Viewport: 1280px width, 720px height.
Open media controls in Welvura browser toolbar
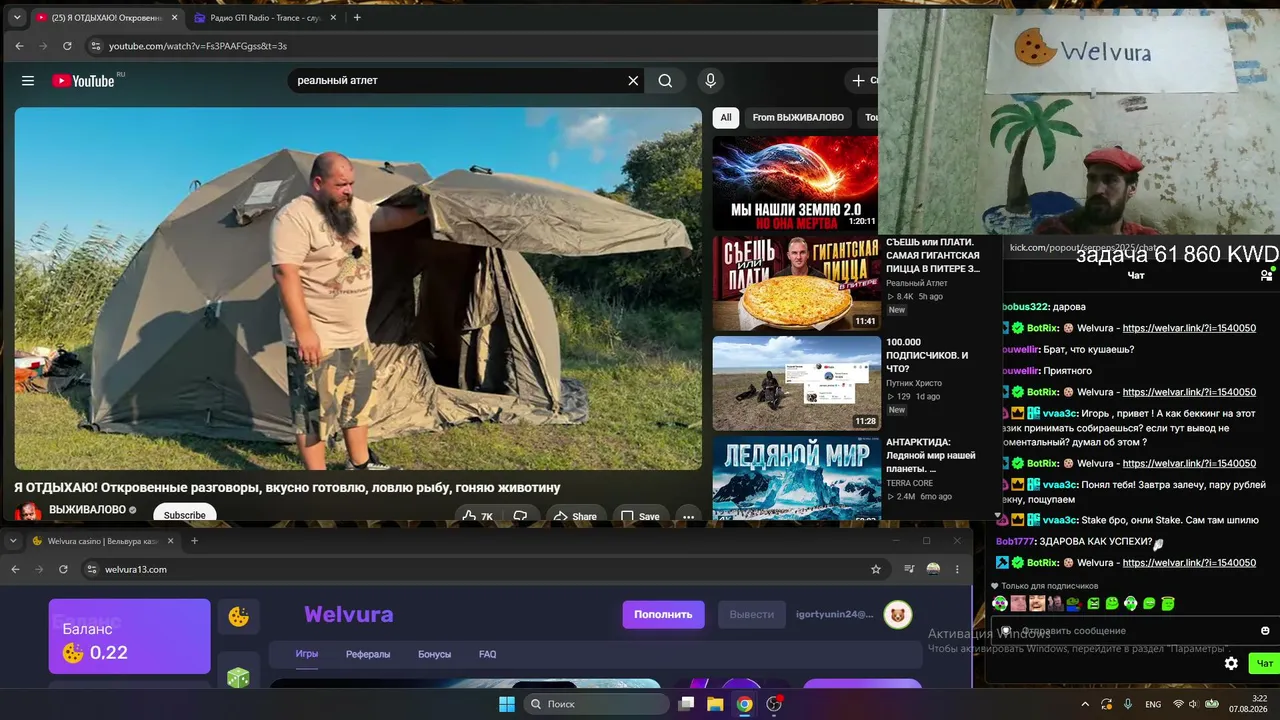[909, 569]
